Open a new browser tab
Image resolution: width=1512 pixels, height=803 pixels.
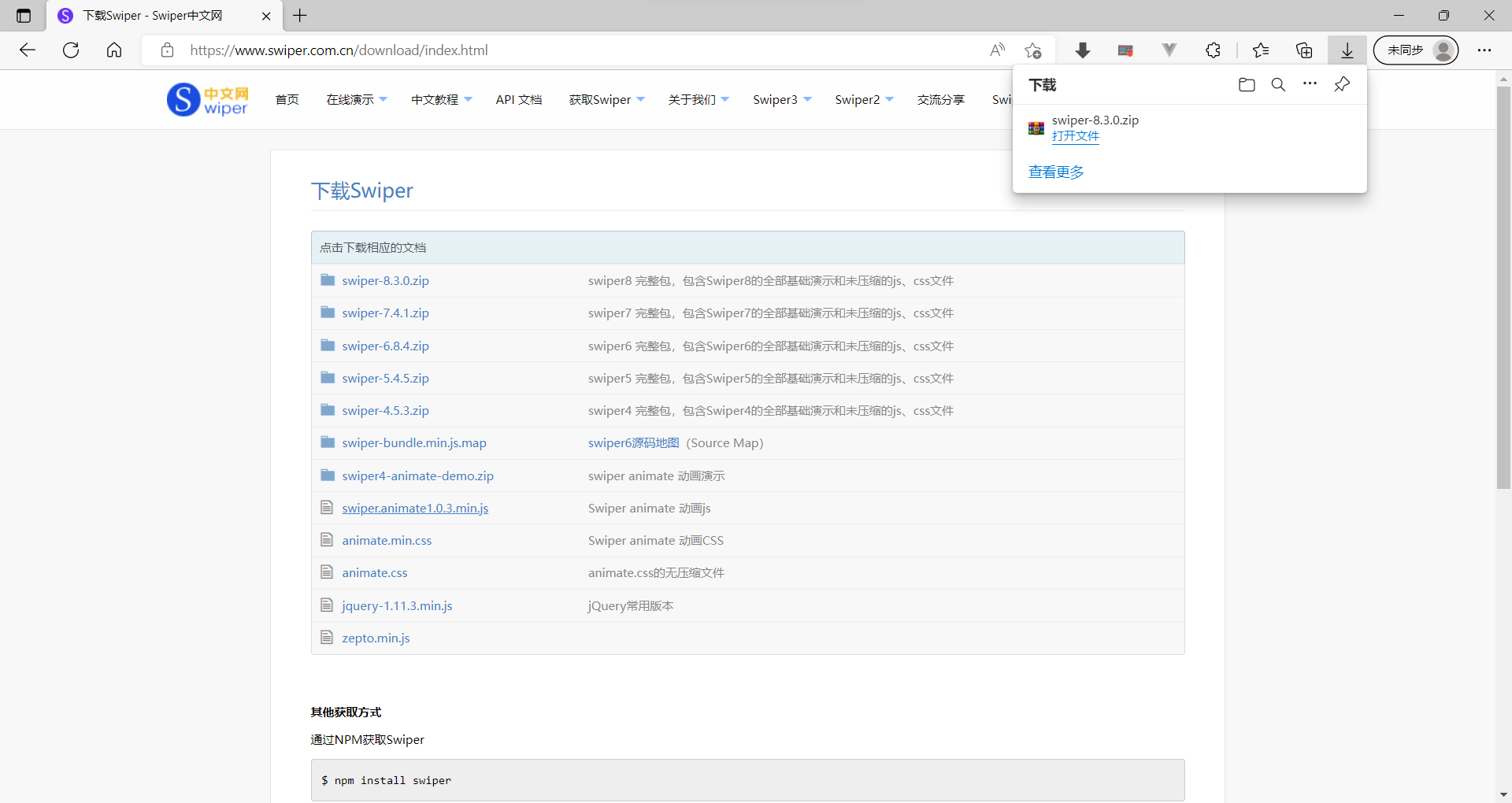click(300, 15)
